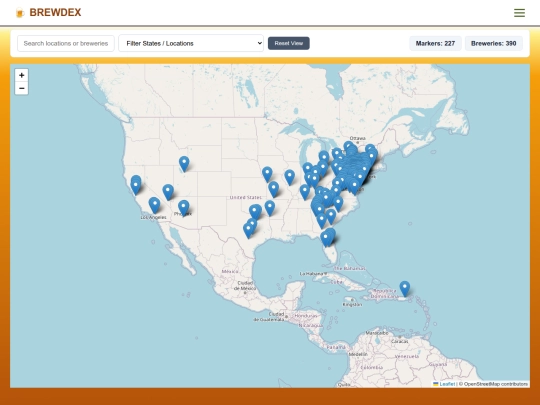The width and height of the screenshot is (540, 405).
Task: Click the Ciudad de México map label
Action: (245, 285)
